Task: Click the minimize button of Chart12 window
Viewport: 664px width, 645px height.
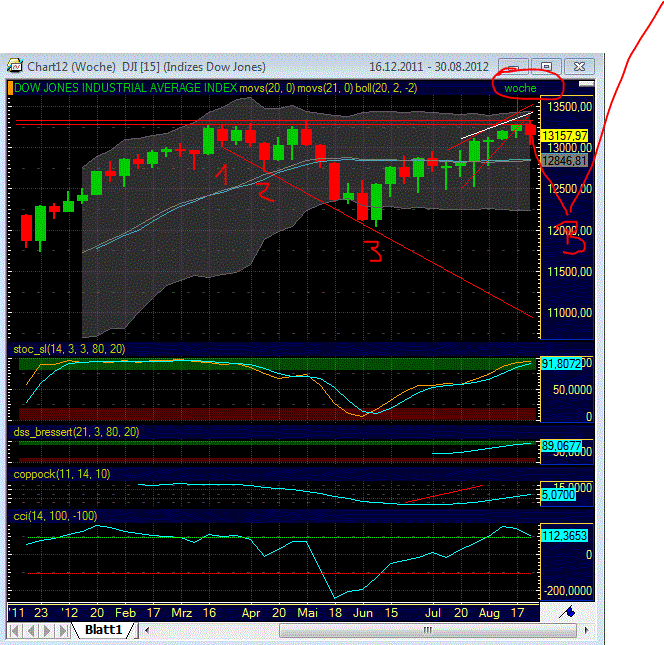Action: pyautogui.click(x=514, y=66)
